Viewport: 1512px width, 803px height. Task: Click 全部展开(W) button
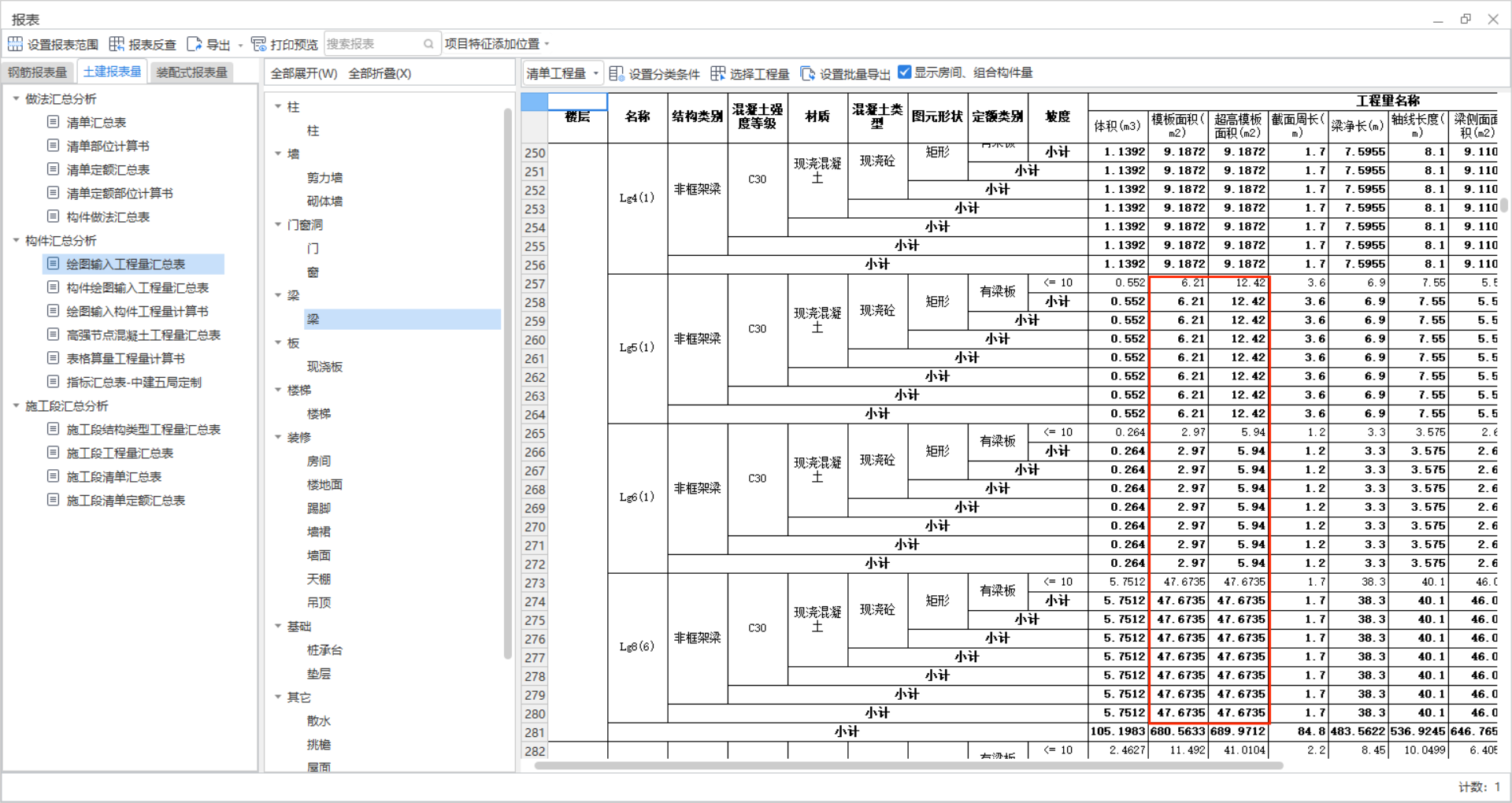(304, 73)
